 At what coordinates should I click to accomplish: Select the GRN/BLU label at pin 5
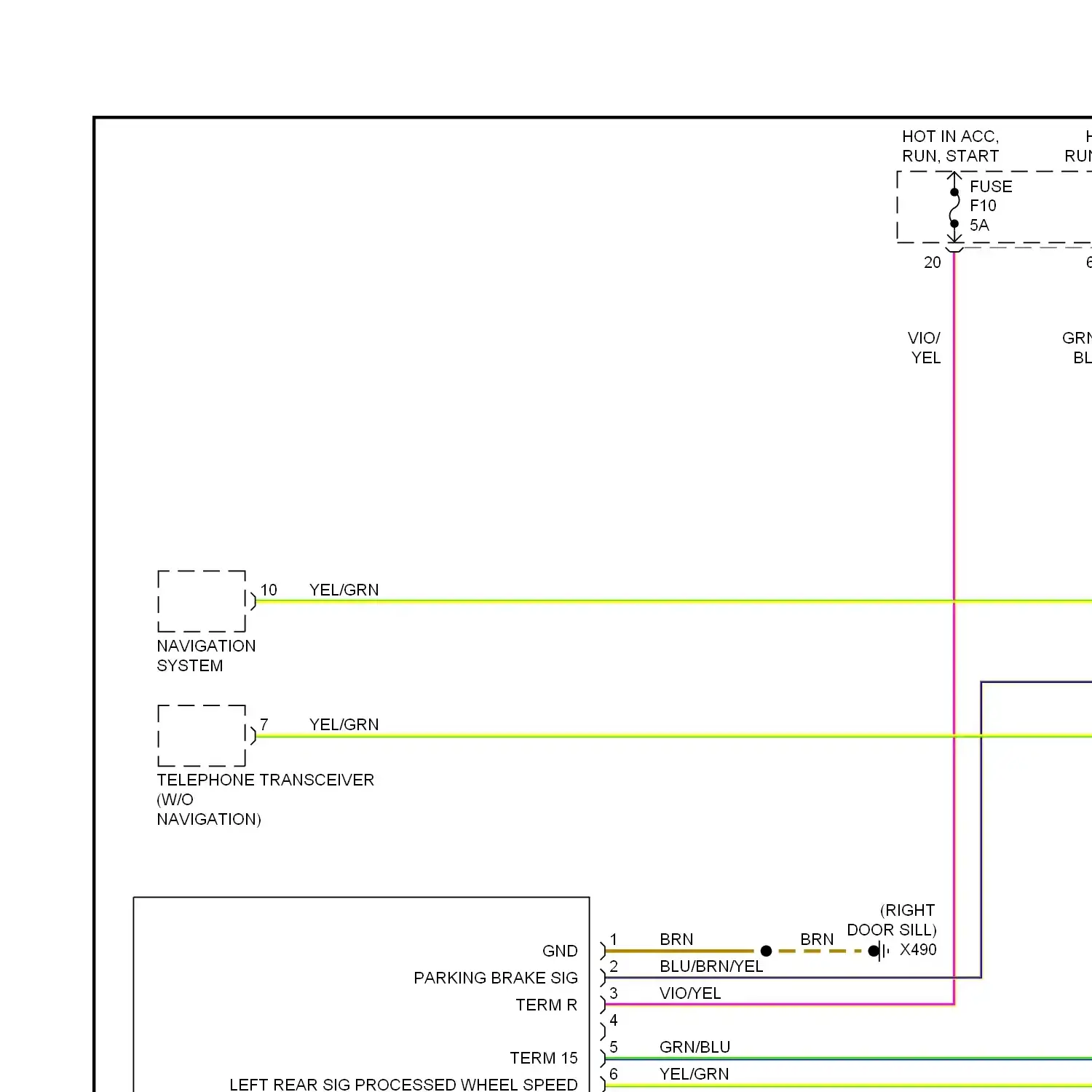(x=695, y=1047)
